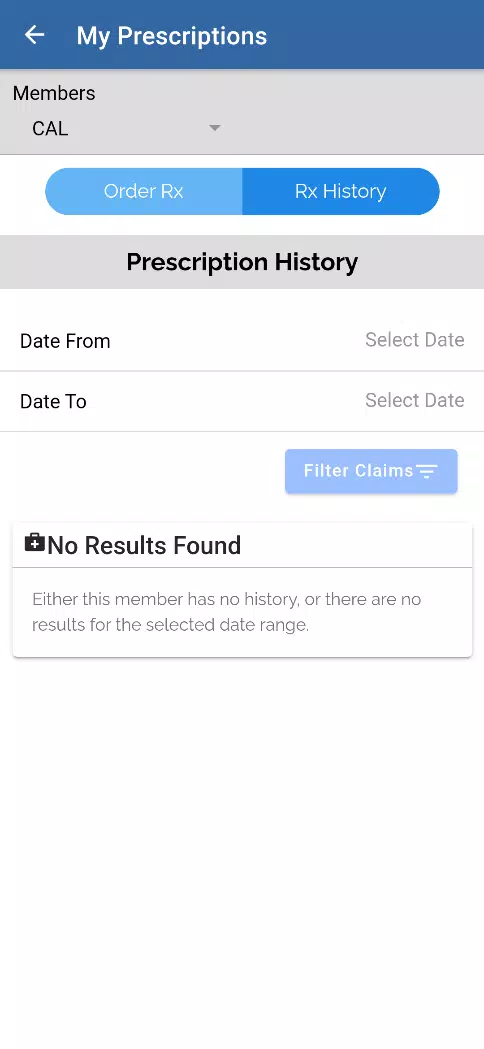
Task: Click the no history message text
Action: pos(226,612)
